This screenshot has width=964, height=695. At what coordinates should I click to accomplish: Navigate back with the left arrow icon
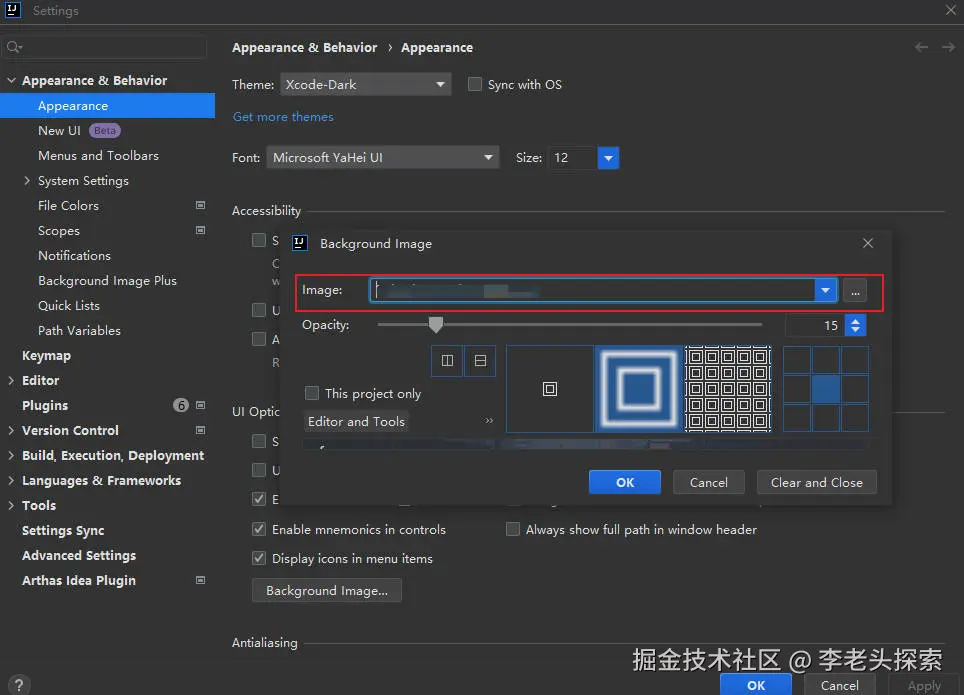pos(921,47)
